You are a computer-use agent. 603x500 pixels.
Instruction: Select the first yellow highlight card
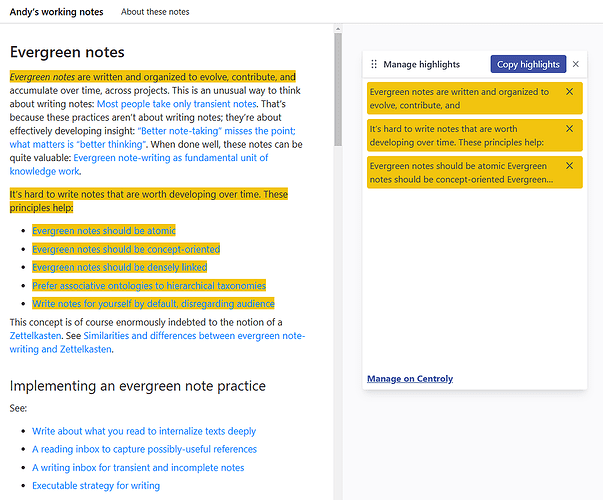(475, 98)
